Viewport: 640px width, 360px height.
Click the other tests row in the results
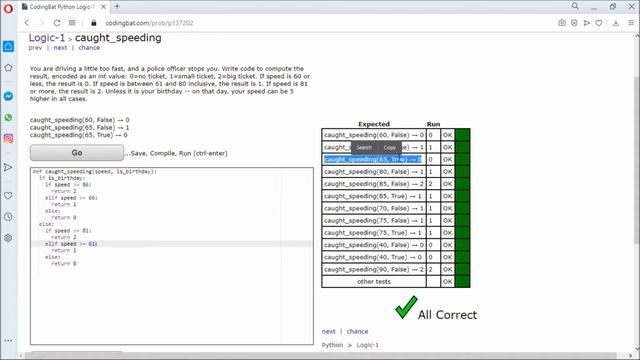pyautogui.click(x=396, y=282)
